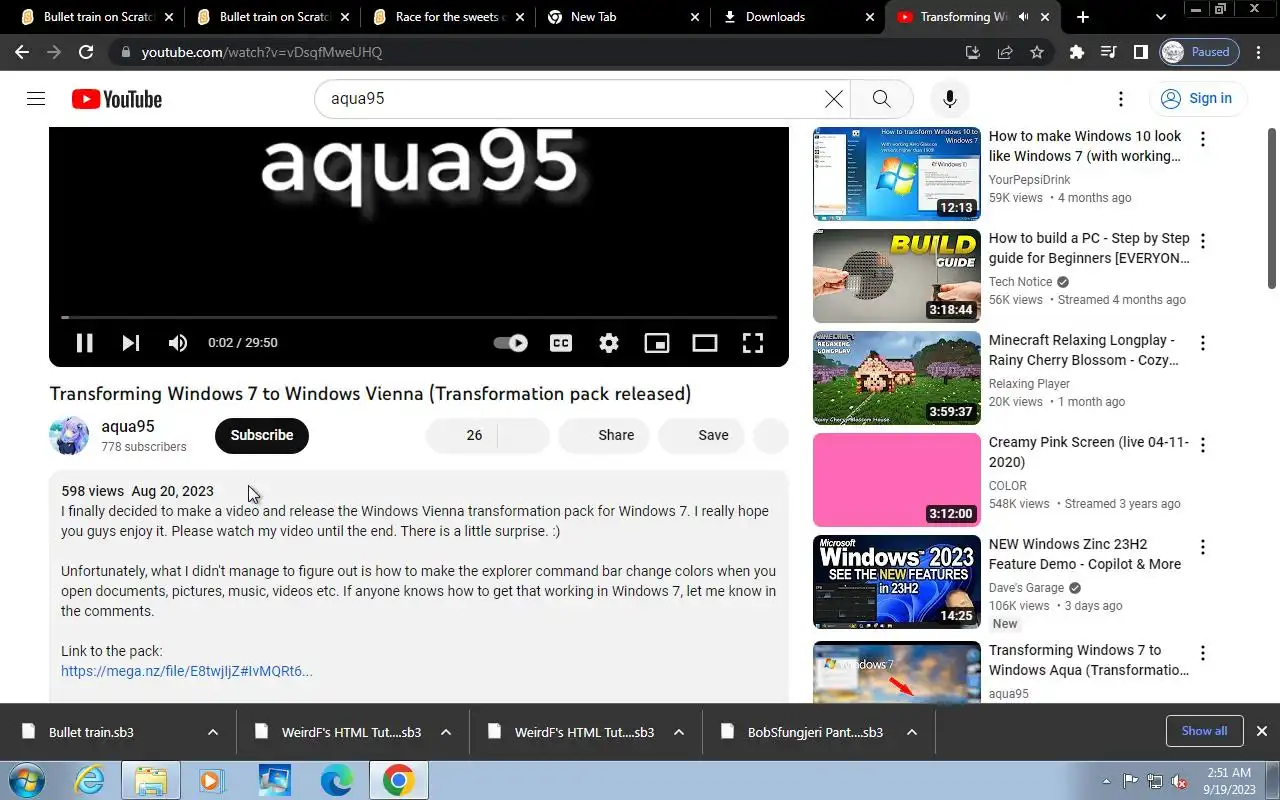Clear the search box text
1280x800 pixels.
pos(833,98)
